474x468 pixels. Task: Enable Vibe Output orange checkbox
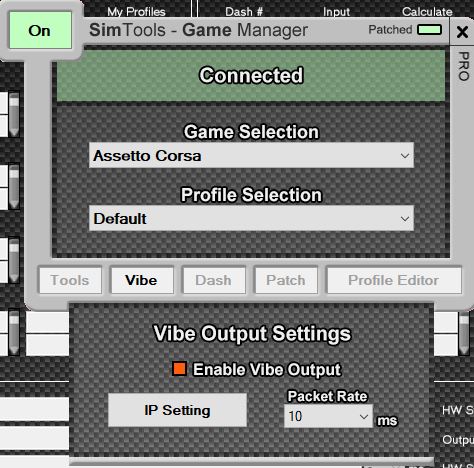coord(179,369)
